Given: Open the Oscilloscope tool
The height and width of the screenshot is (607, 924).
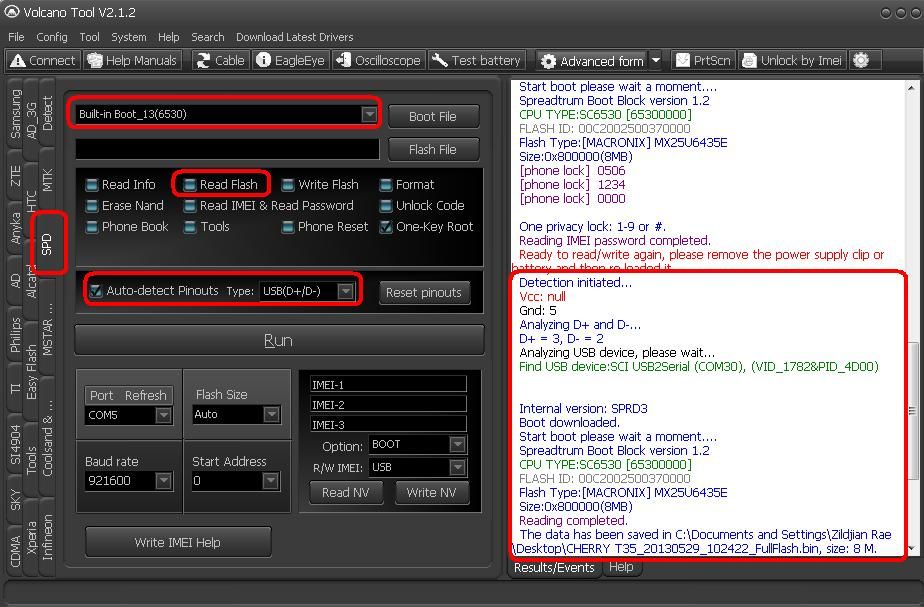Looking at the screenshot, I should coord(378,60).
